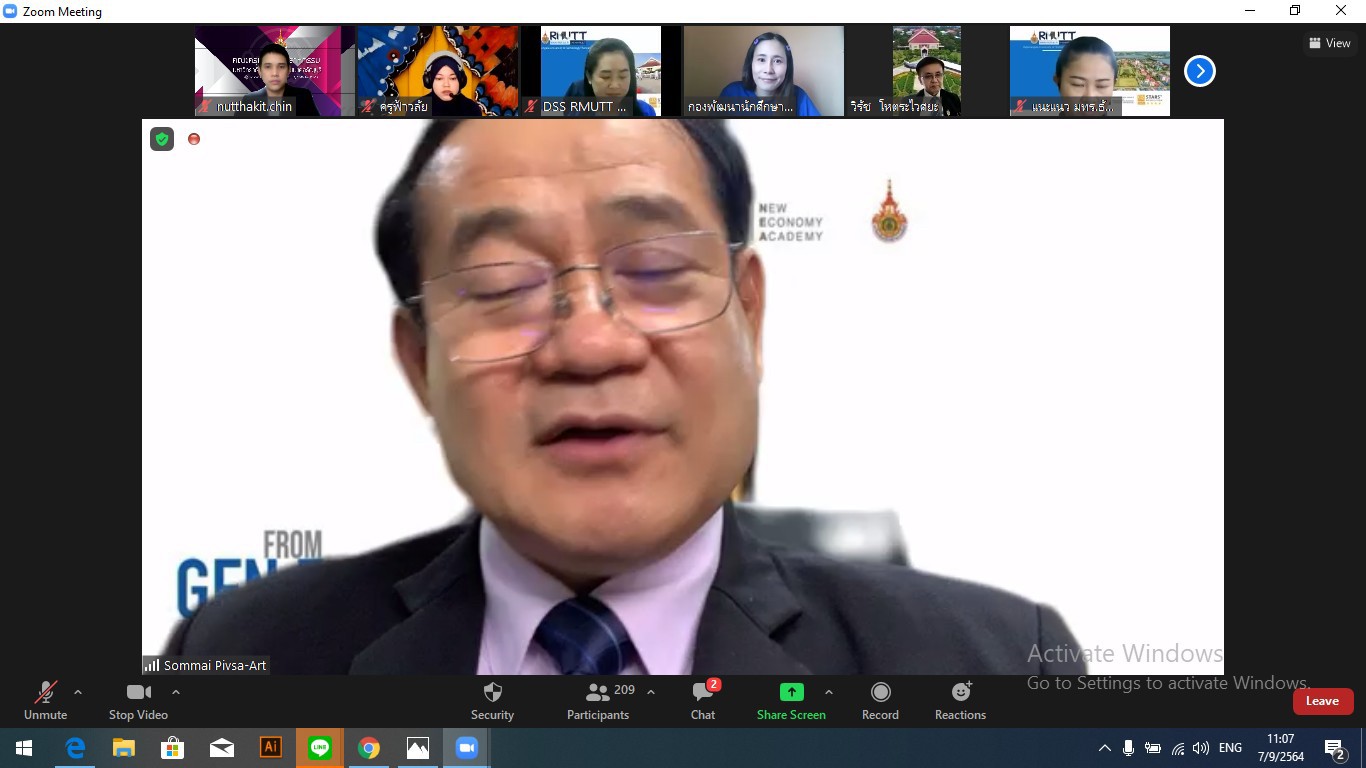Show hidden system tray icons

coord(1104,748)
